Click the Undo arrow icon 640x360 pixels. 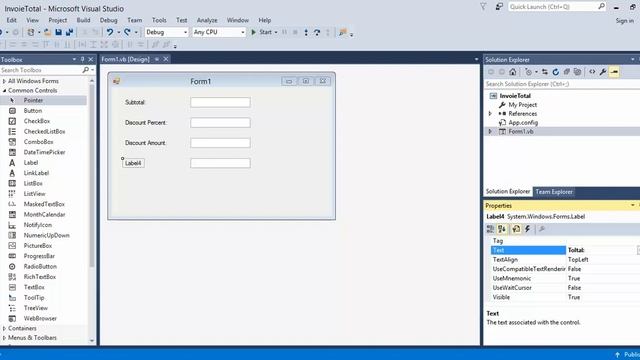coord(110,32)
